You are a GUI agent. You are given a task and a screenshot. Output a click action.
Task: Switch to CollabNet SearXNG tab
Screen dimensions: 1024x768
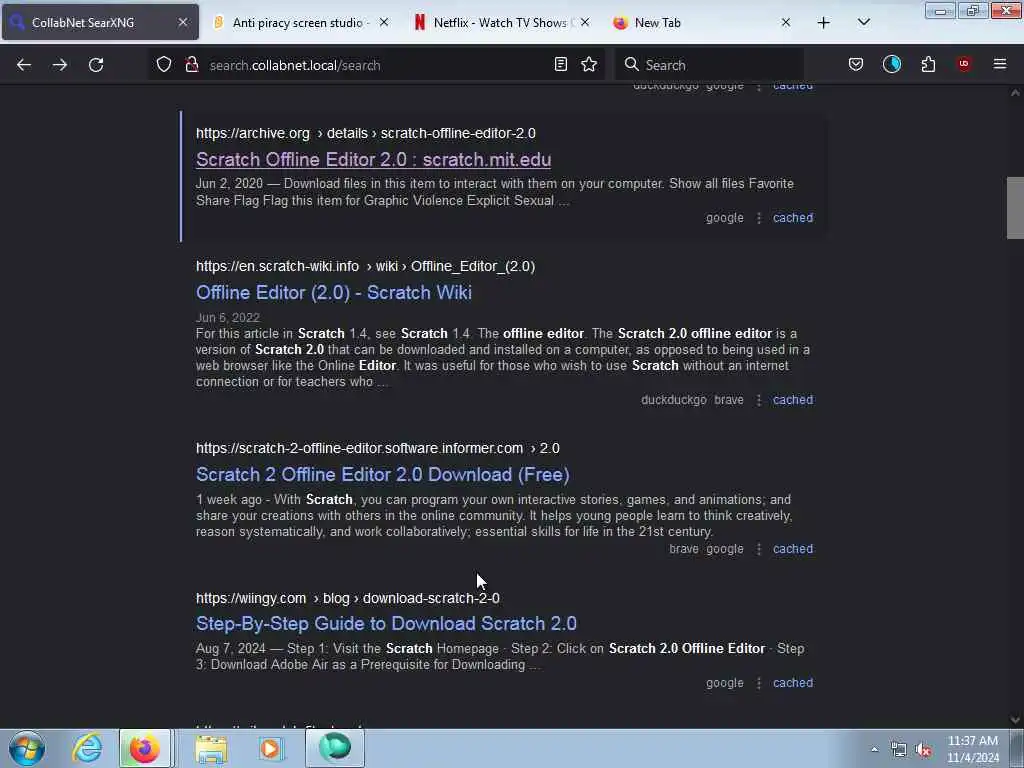pos(100,22)
